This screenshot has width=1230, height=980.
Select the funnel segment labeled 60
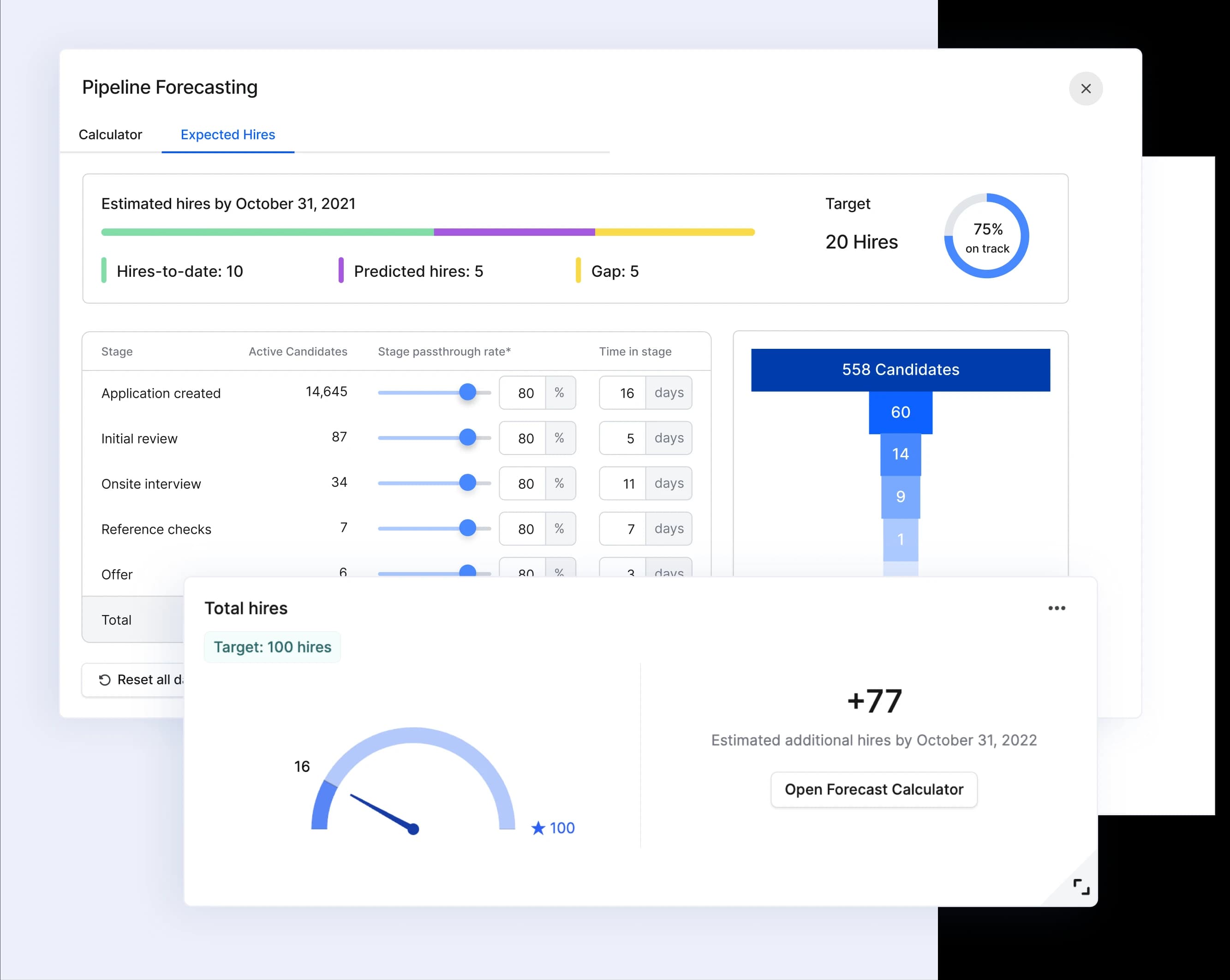tap(899, 412)
